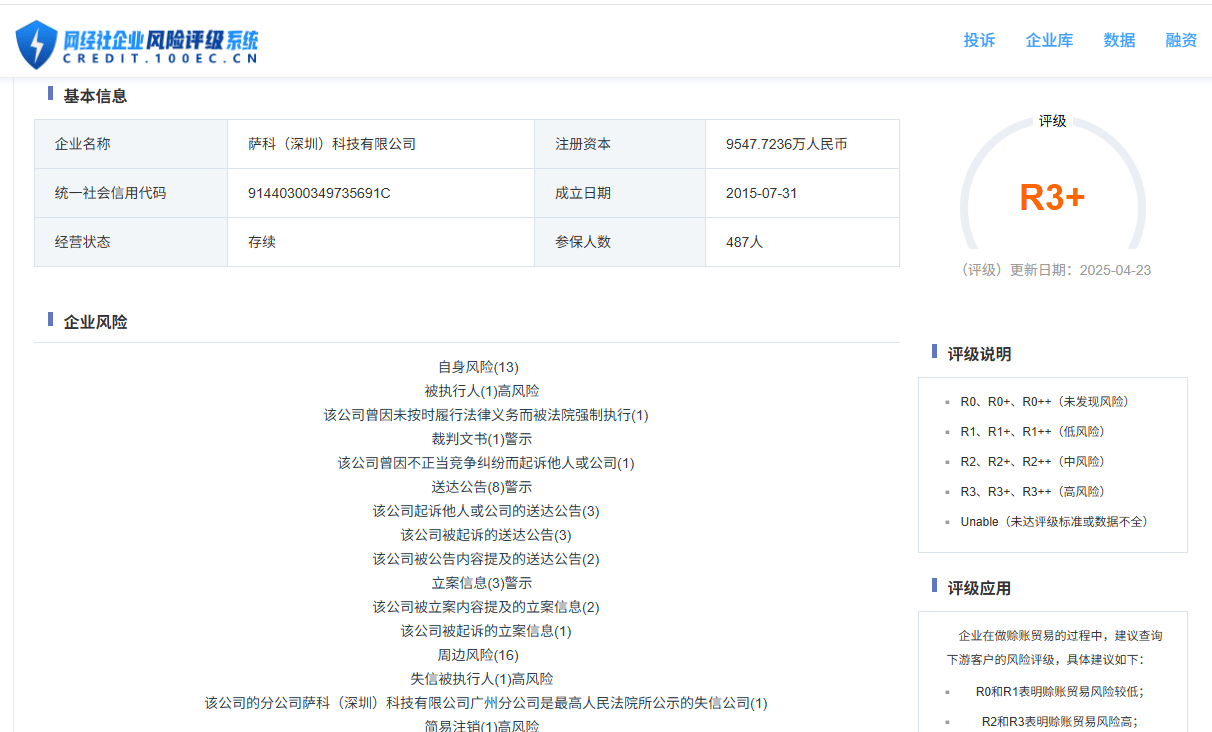Open the 周边风险(16) entry
1212x732 pixels.
click(x=478, y=655)
